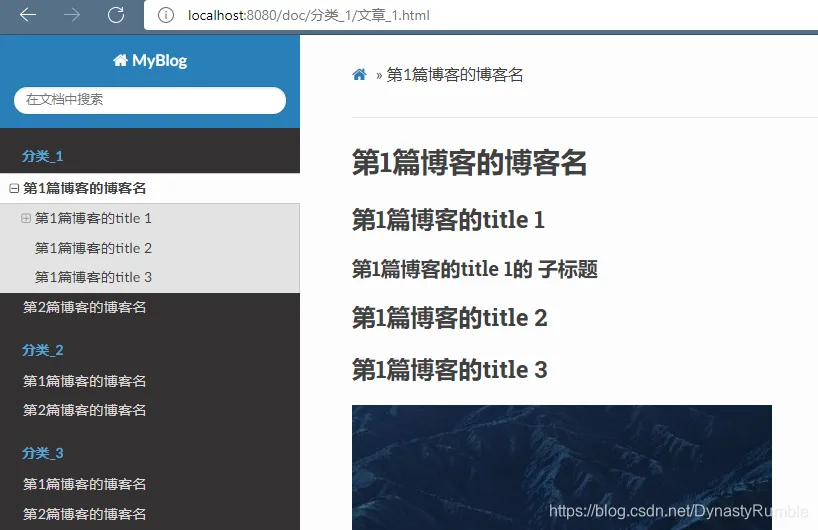Click the 分类_1 category caption
The width and height of the screenshot is (818, 530).
tap(43, 156)
